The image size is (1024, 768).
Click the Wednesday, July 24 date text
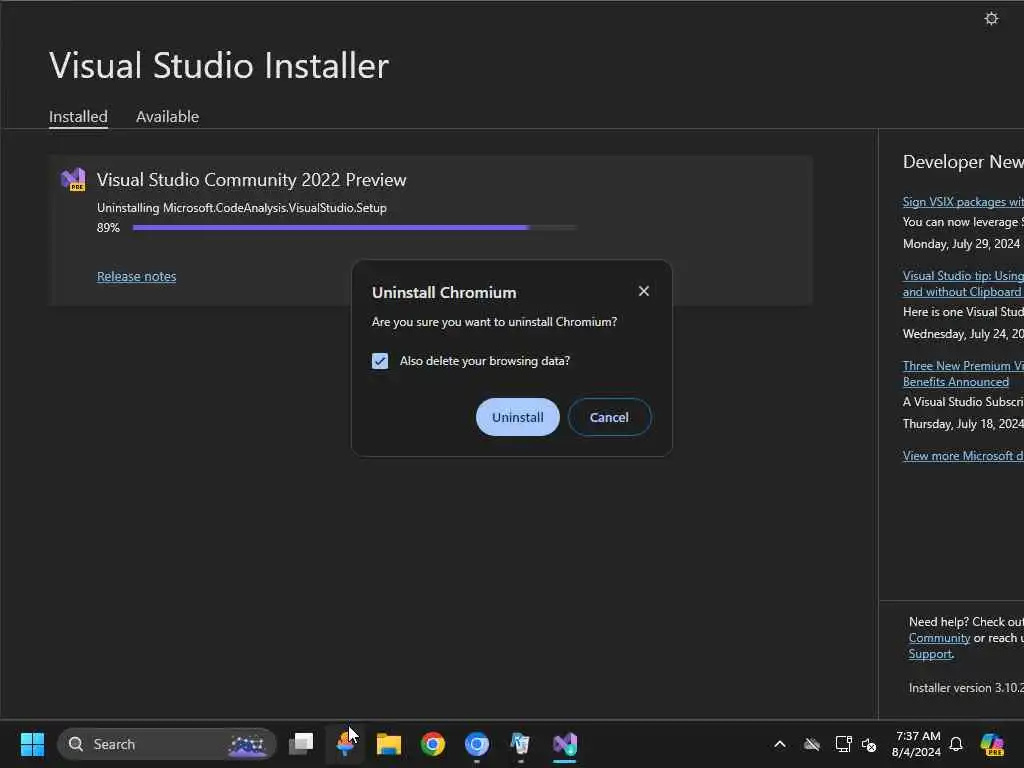(x=963, y=334)
